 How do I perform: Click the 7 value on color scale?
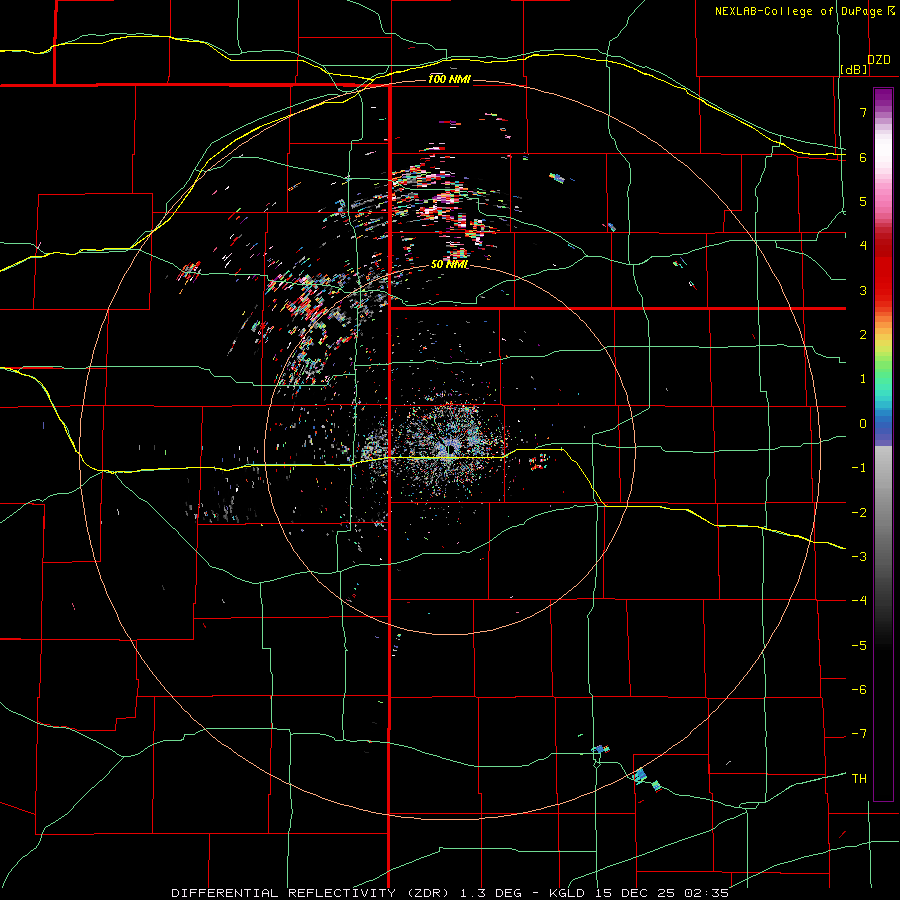pos(863,112)
